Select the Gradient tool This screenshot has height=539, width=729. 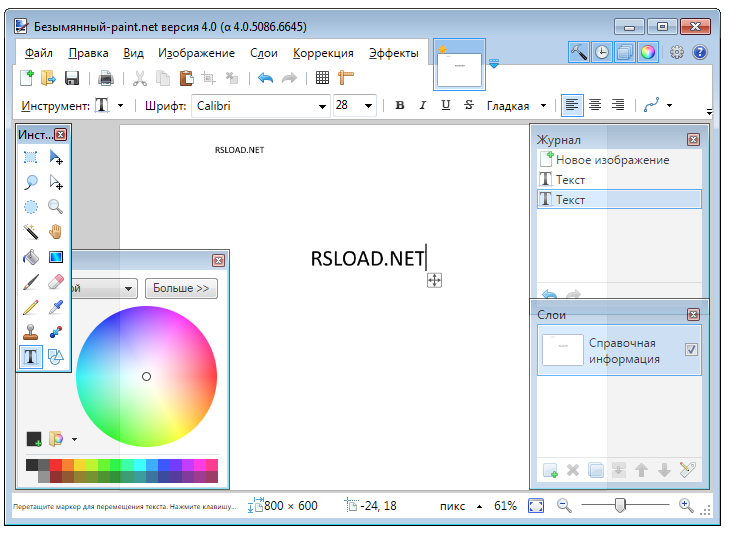click(56, 257)
